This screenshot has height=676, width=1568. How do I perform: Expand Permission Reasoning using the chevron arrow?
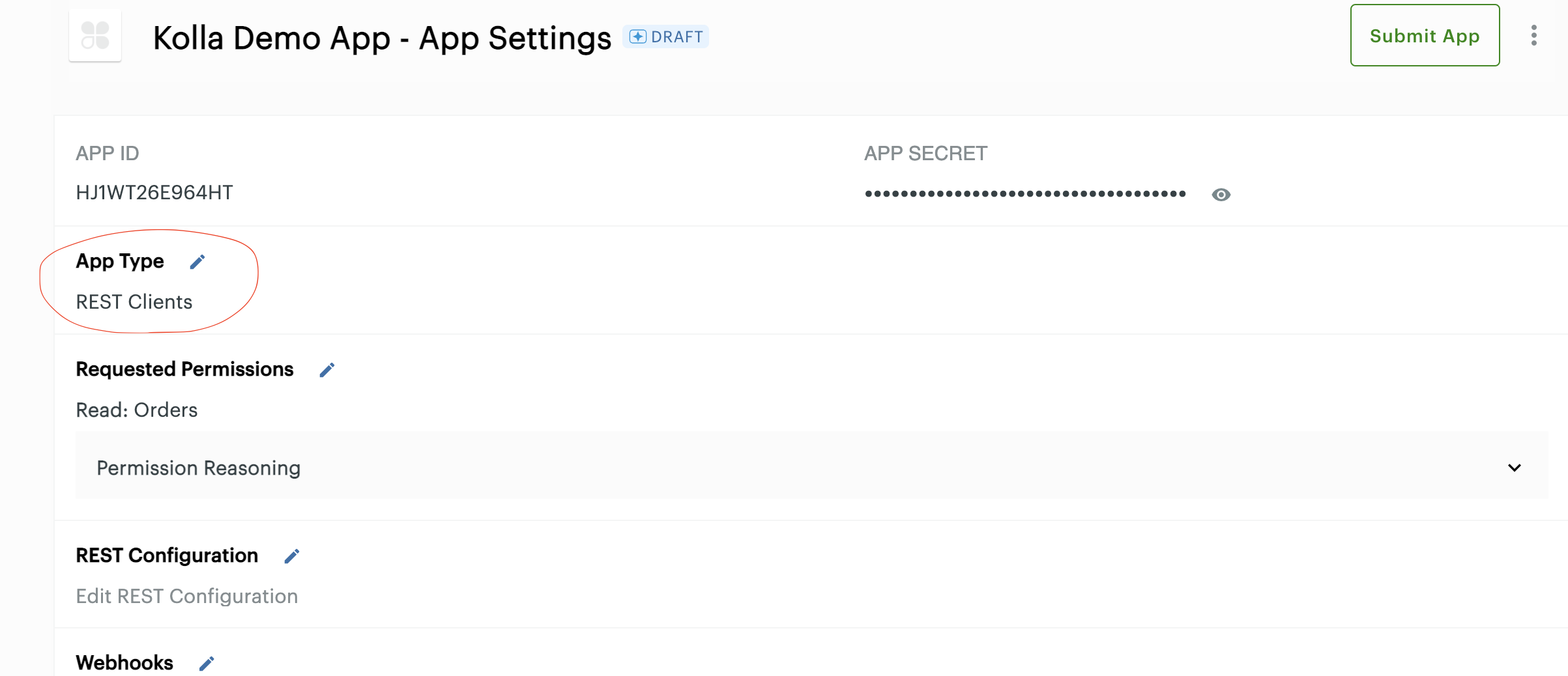click(x=1515, y=468)
